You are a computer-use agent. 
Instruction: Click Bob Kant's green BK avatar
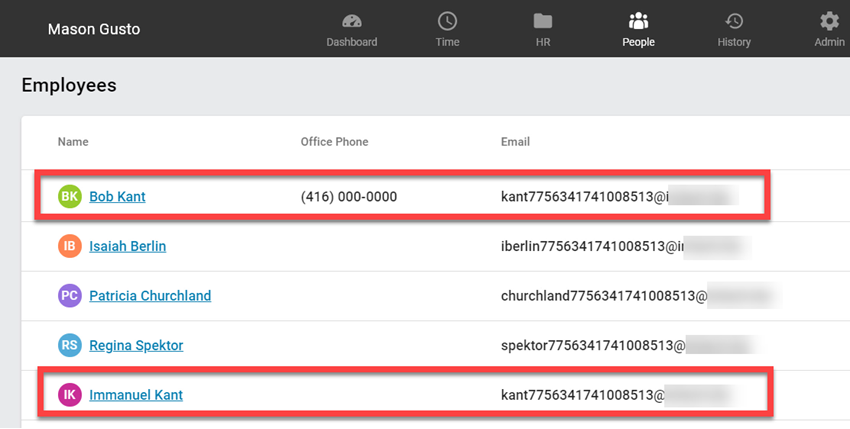[70, 197]
